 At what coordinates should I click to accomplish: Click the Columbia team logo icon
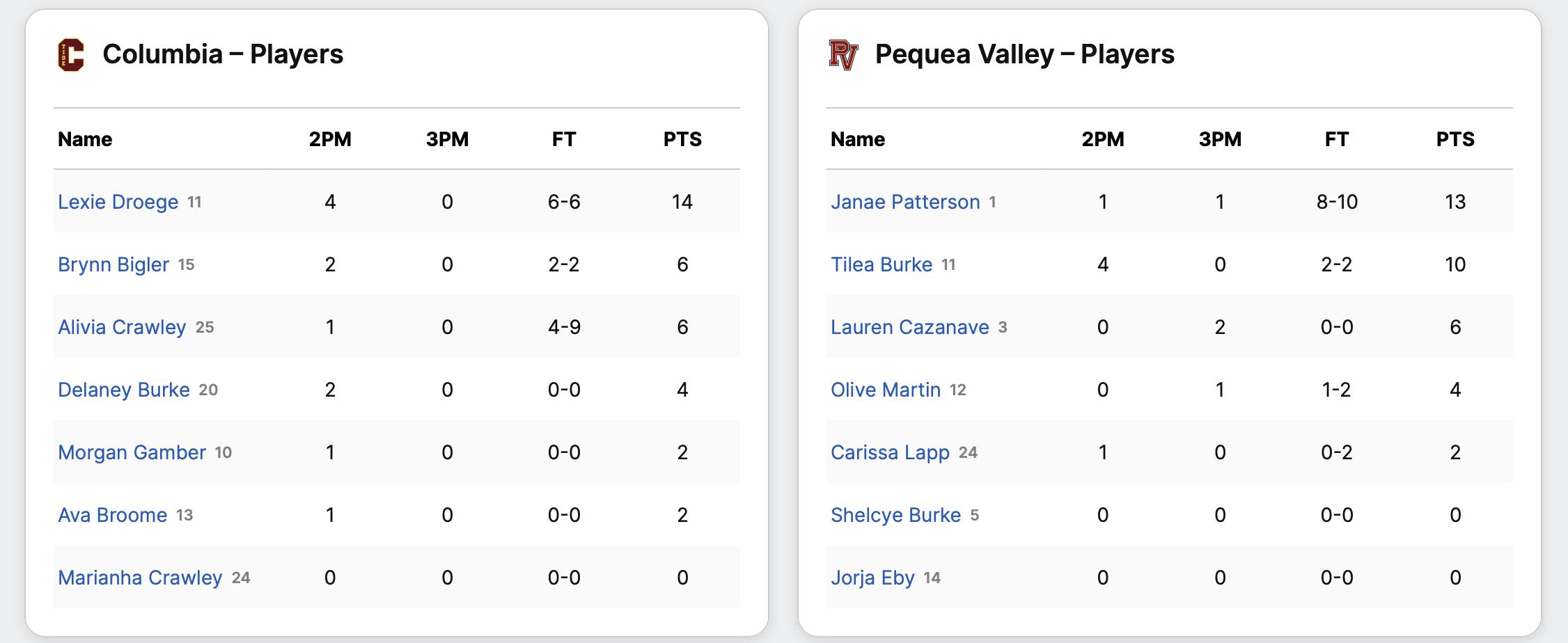click(x=71, y=55)
